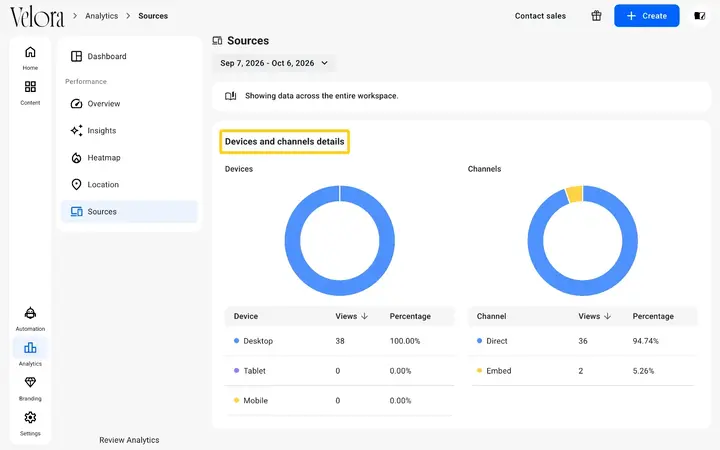Click the 94.74% Direct percentage
The height and width of the screenshot is (450, 720).
pos(646,341)
